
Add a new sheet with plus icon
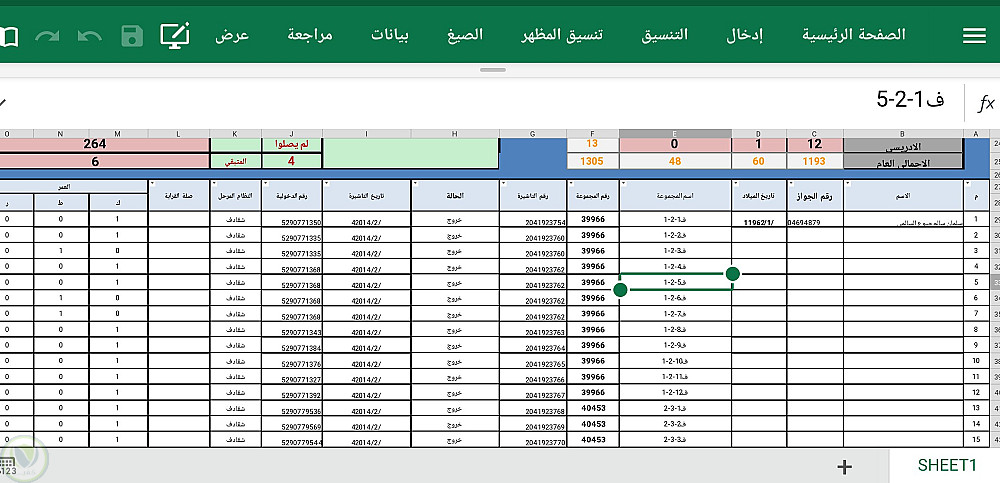(844, 467)
